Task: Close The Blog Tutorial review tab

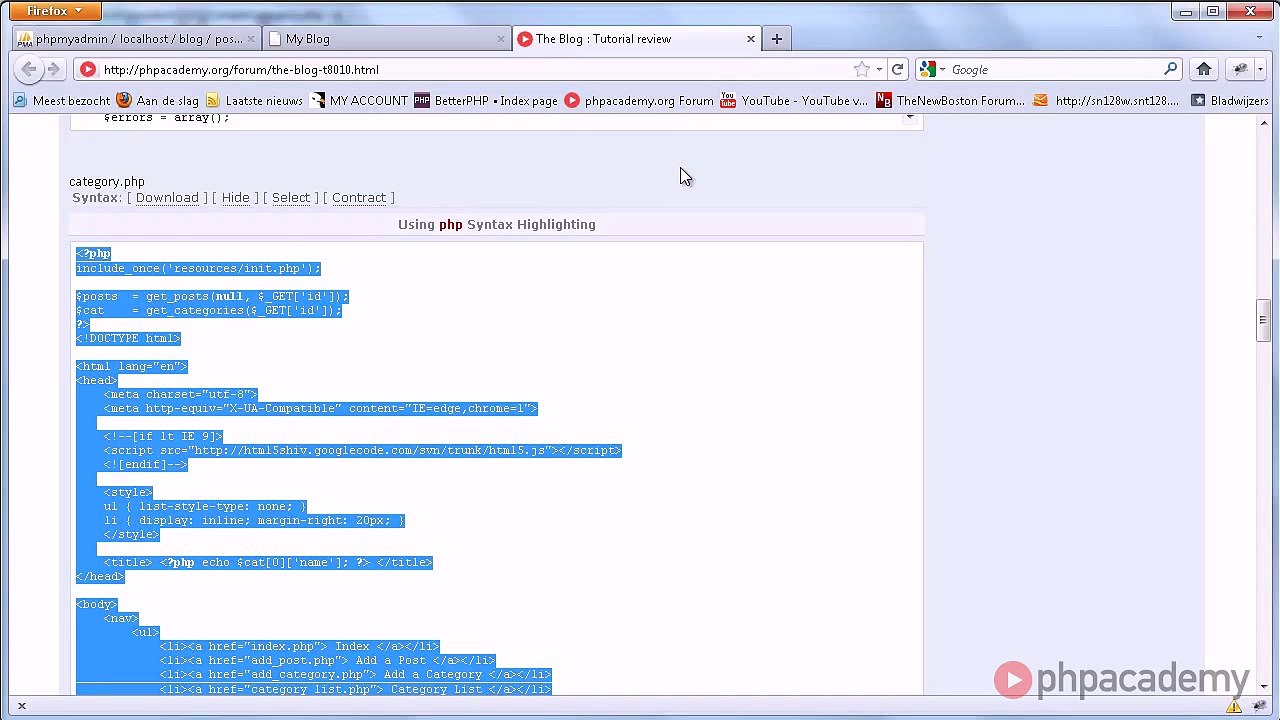Action: click(x=751, y=39)
